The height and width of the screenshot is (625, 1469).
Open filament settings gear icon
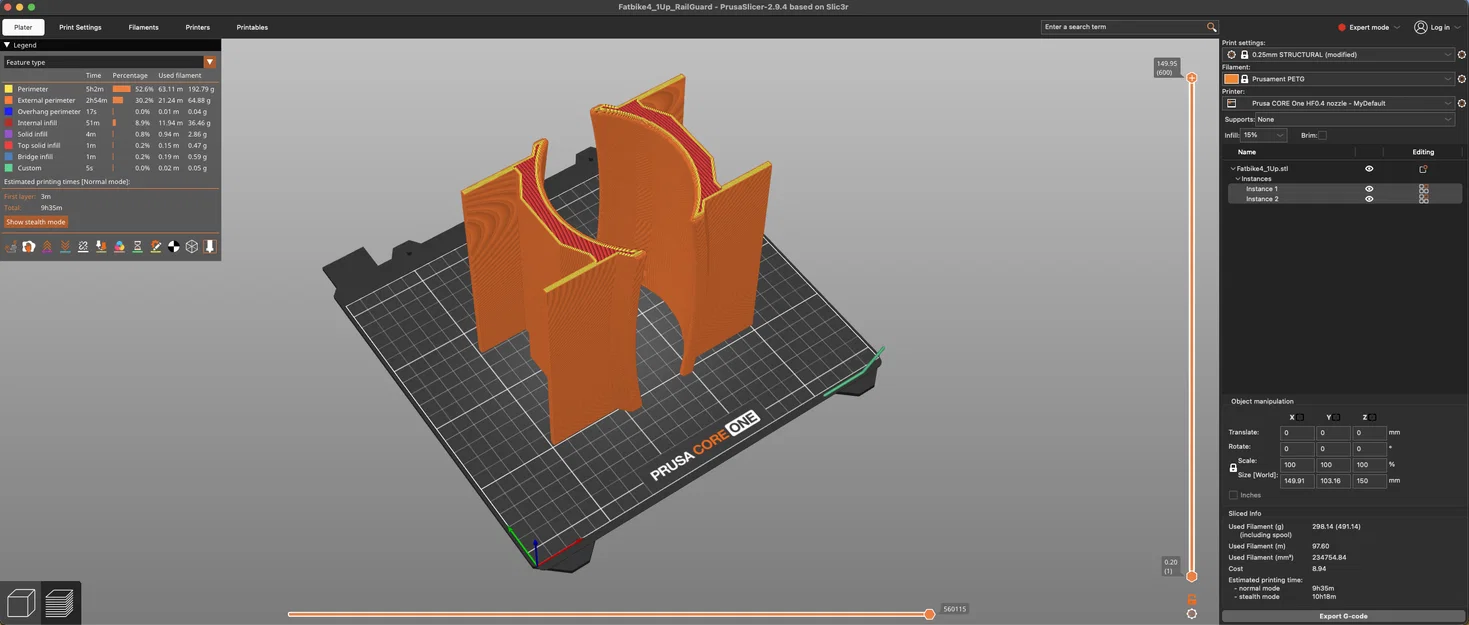1461,79
